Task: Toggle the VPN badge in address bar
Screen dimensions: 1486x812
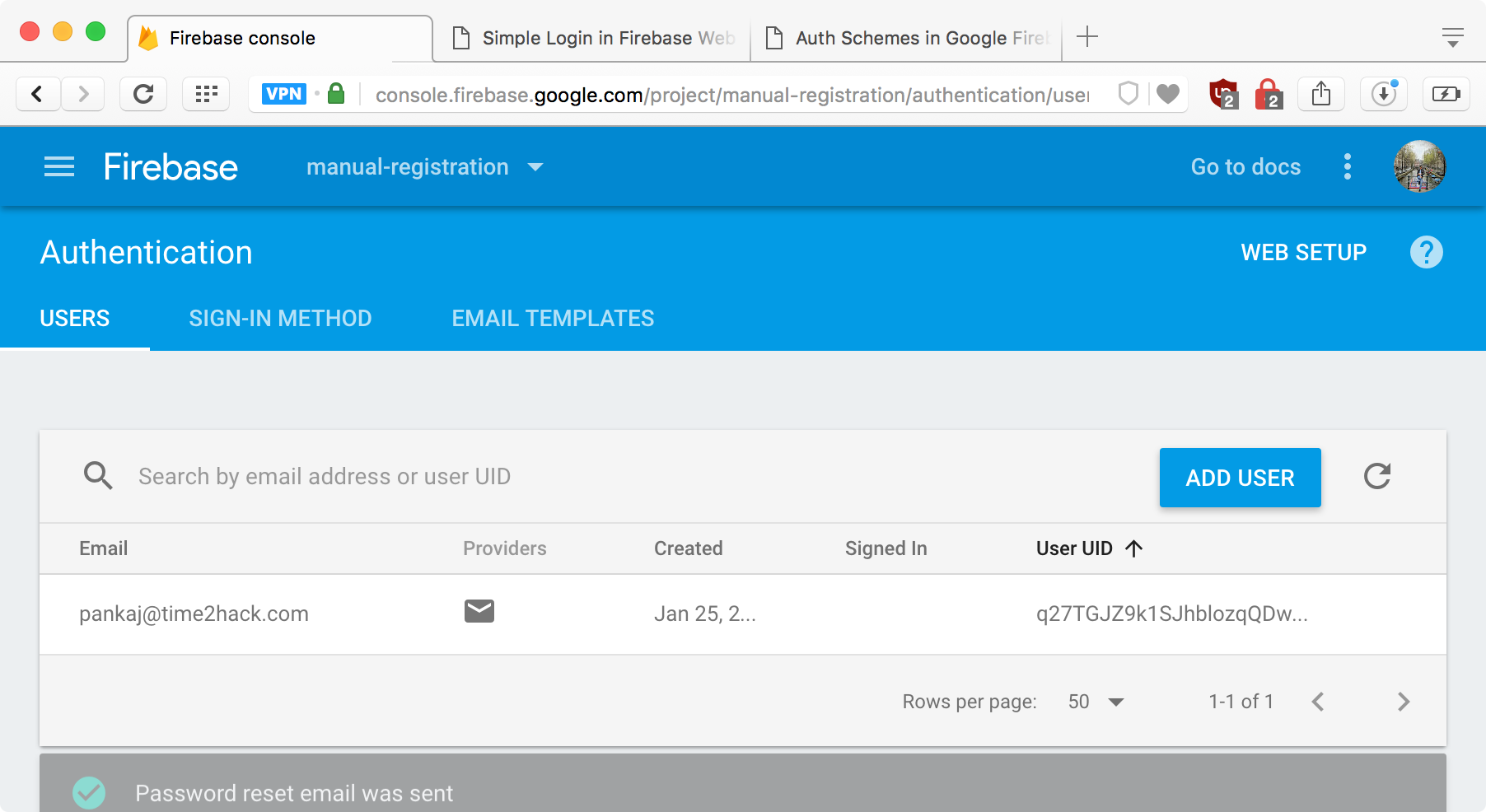Action: point(284,94)
